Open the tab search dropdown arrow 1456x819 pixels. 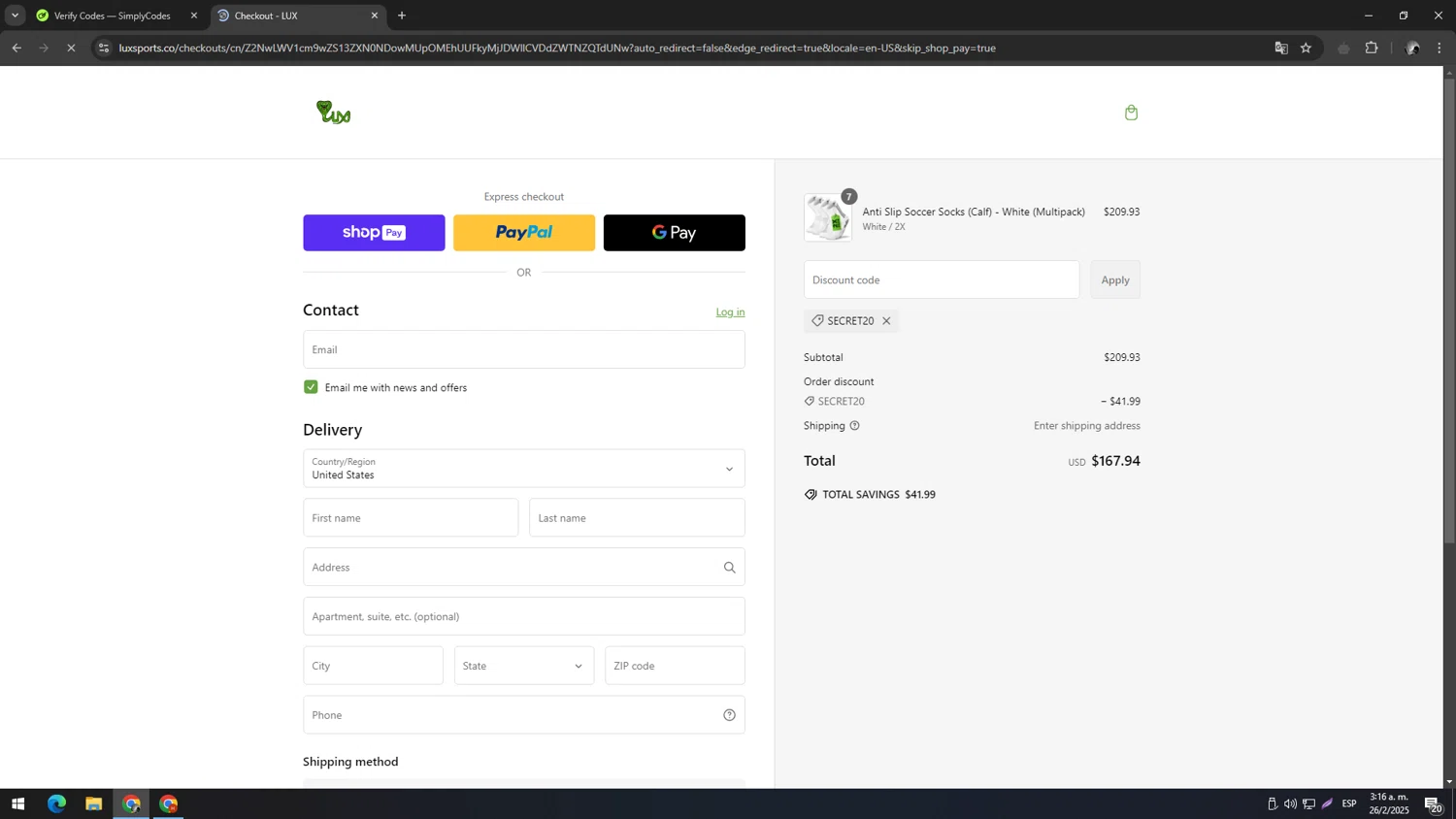coord(15,16)
